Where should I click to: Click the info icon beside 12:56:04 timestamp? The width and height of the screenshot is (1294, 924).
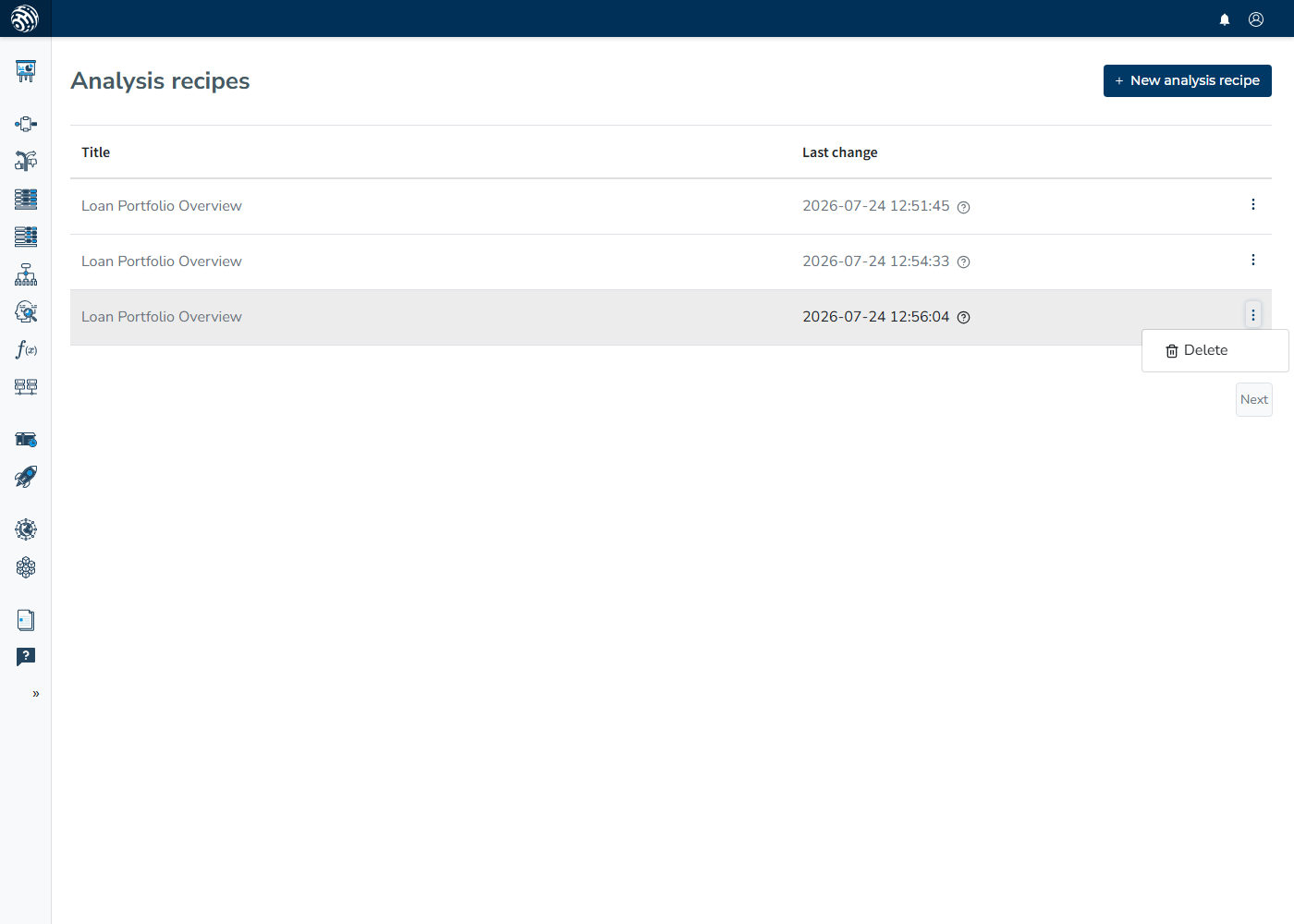coord(963,318)
